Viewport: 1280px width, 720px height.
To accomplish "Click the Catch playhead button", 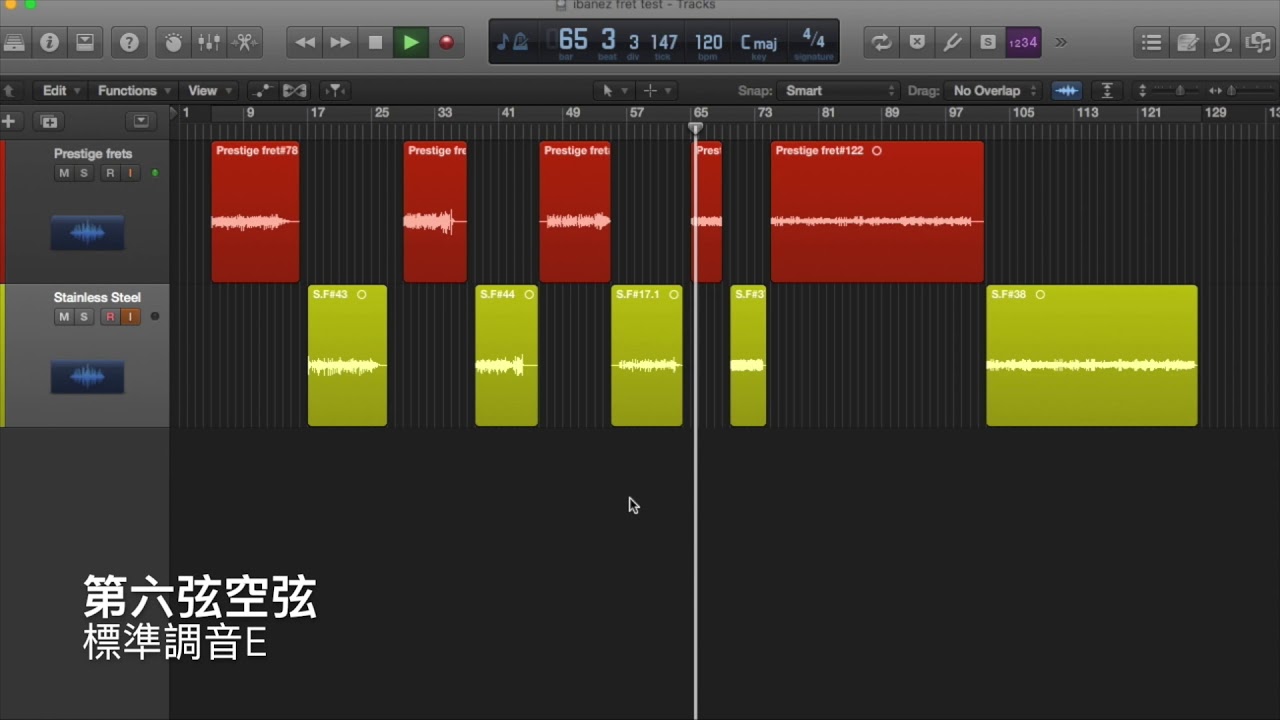I will [x=335, y=90].
